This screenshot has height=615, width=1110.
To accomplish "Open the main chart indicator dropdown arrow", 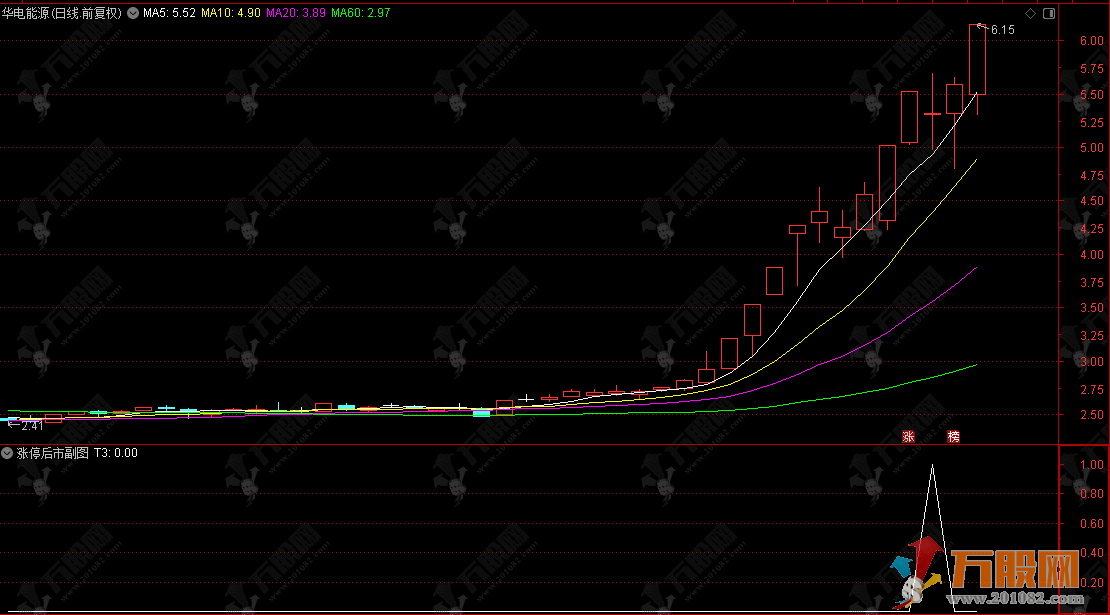I will pos(132,14).
